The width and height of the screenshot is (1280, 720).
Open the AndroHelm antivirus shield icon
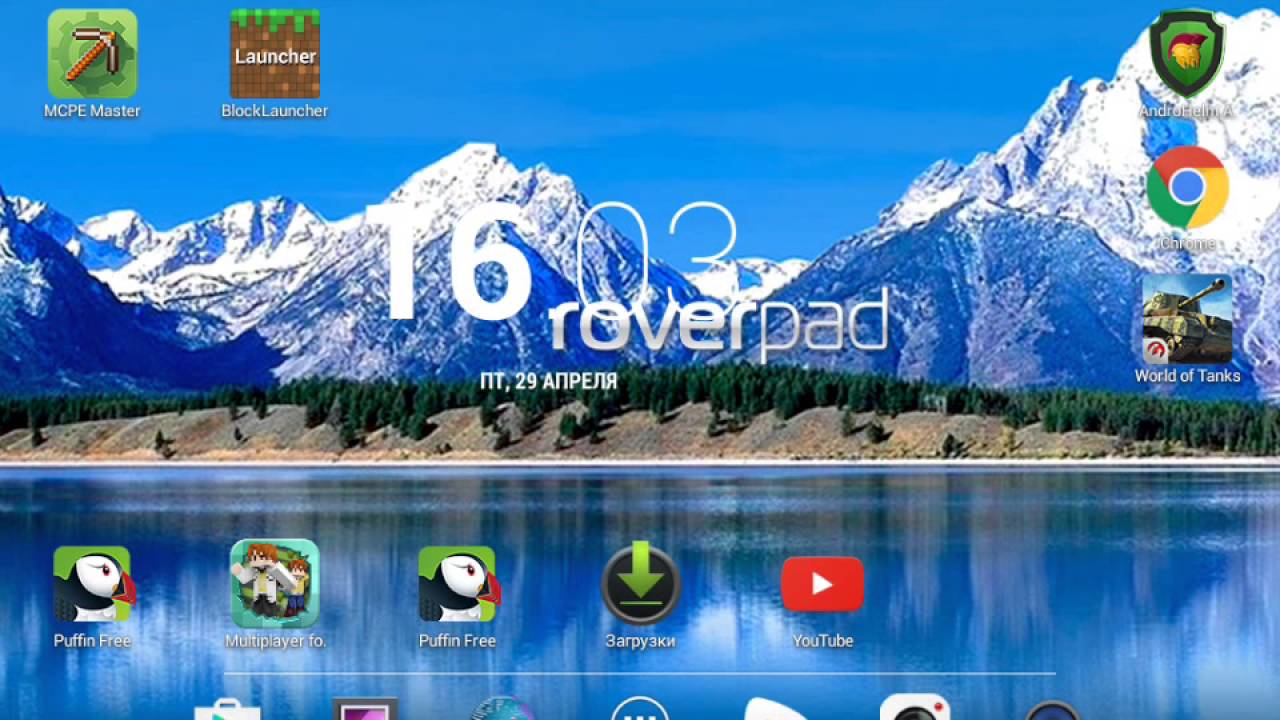[1187, 54]
